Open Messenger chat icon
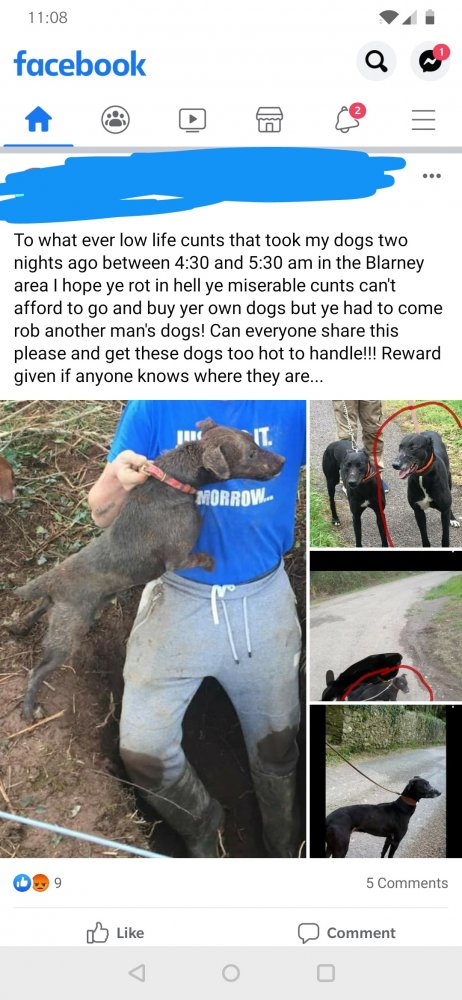Image resolution: width=462 pixels, height=1000 pixels. pyautogui.click(x=429, y=62)
